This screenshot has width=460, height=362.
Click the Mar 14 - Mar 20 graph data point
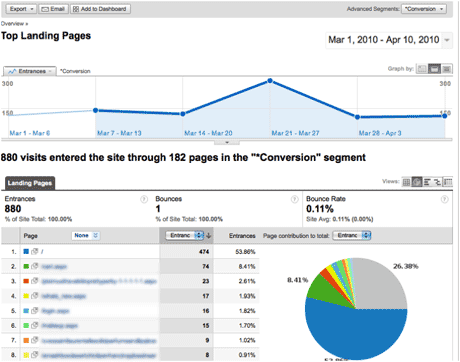click(183, 114)
